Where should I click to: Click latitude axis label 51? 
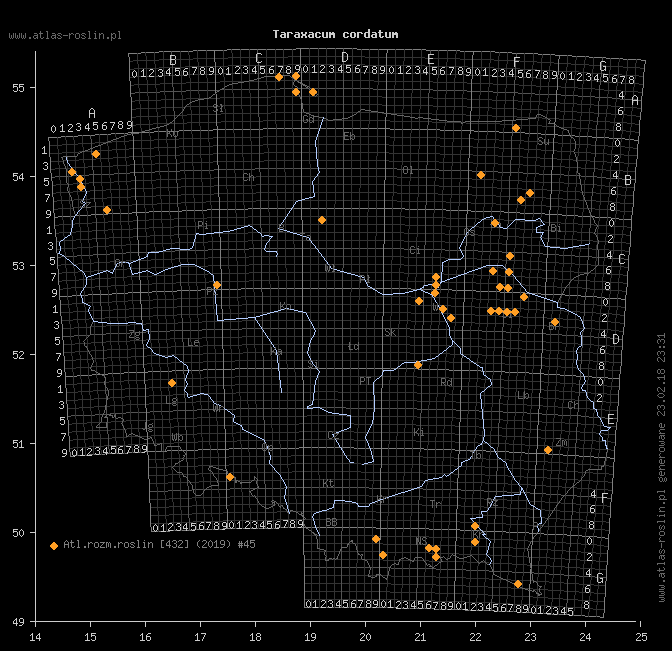(x=18, y=444)
